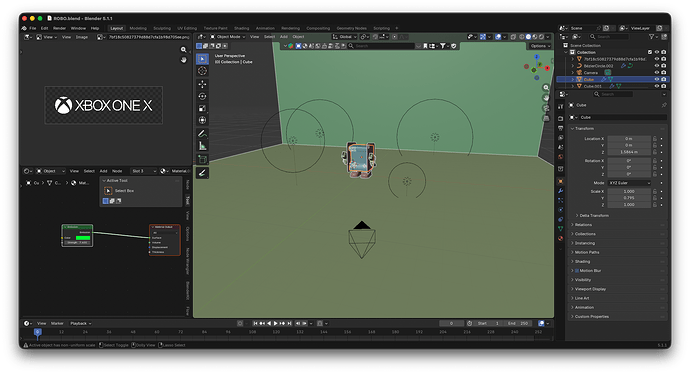Click the image editor zoom magnifier icon
The width and height of the screenshot is (690, 373).
click(x=184, y=50)
